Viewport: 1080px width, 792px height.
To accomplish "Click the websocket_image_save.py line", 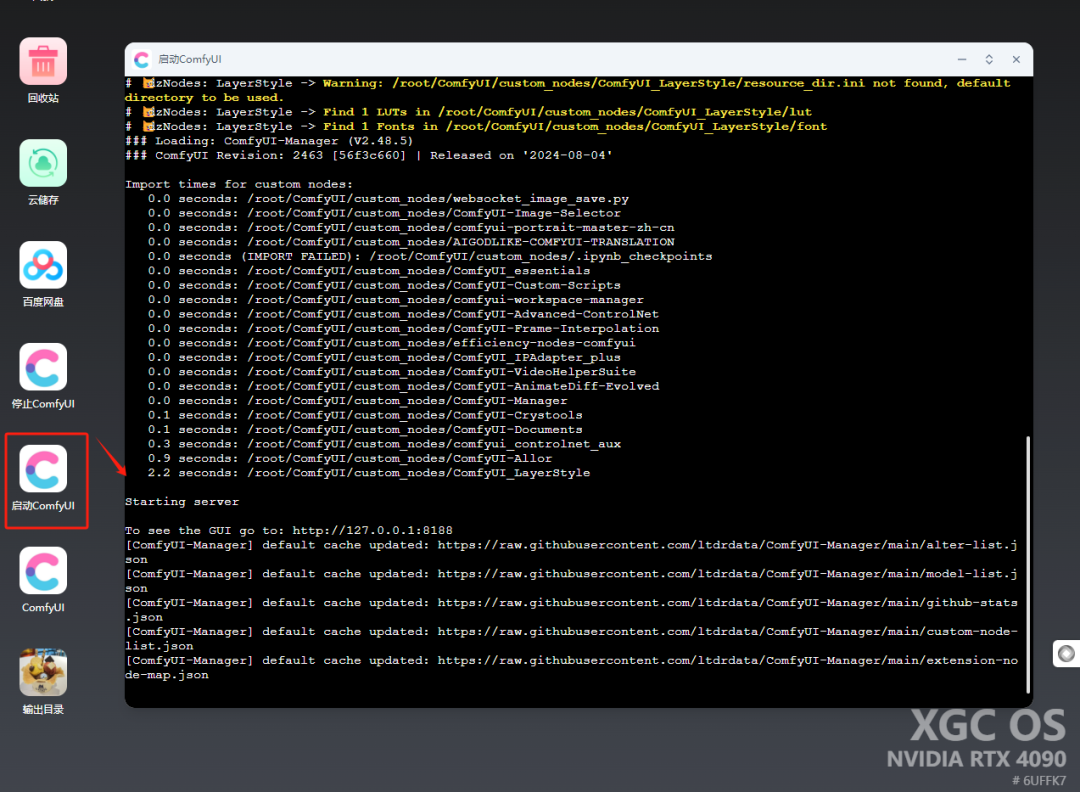I will pyautogui.click(x=388, y=198).
